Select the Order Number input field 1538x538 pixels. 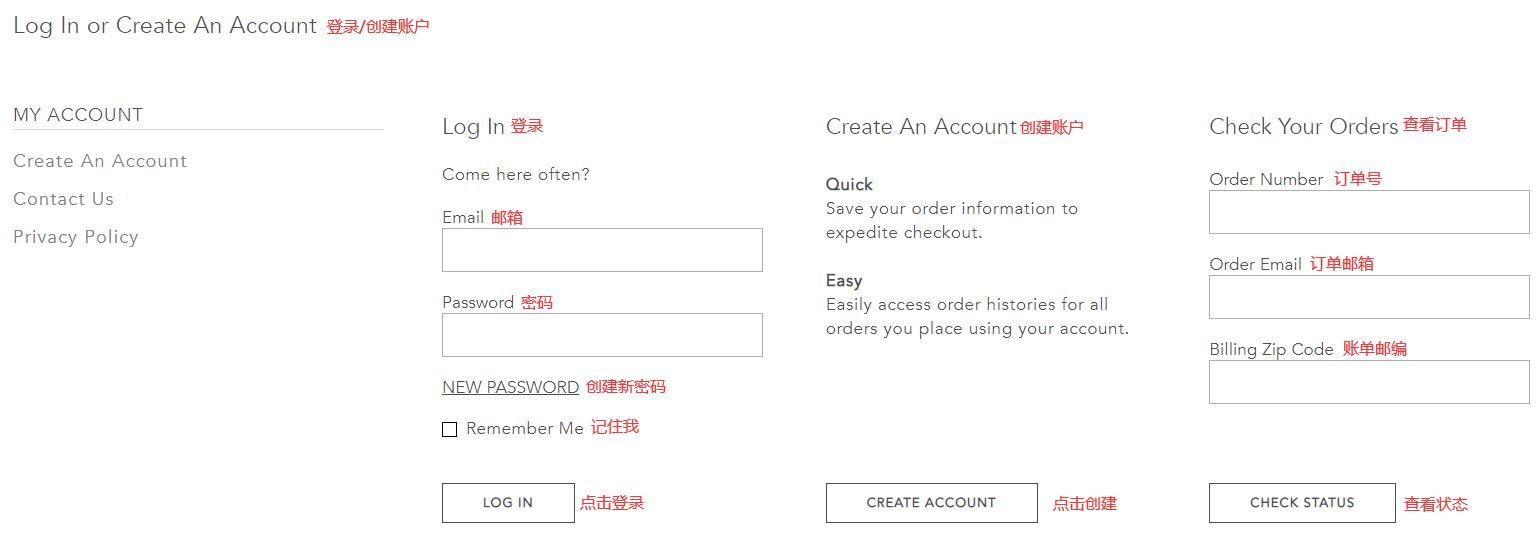pos(1369,212)
